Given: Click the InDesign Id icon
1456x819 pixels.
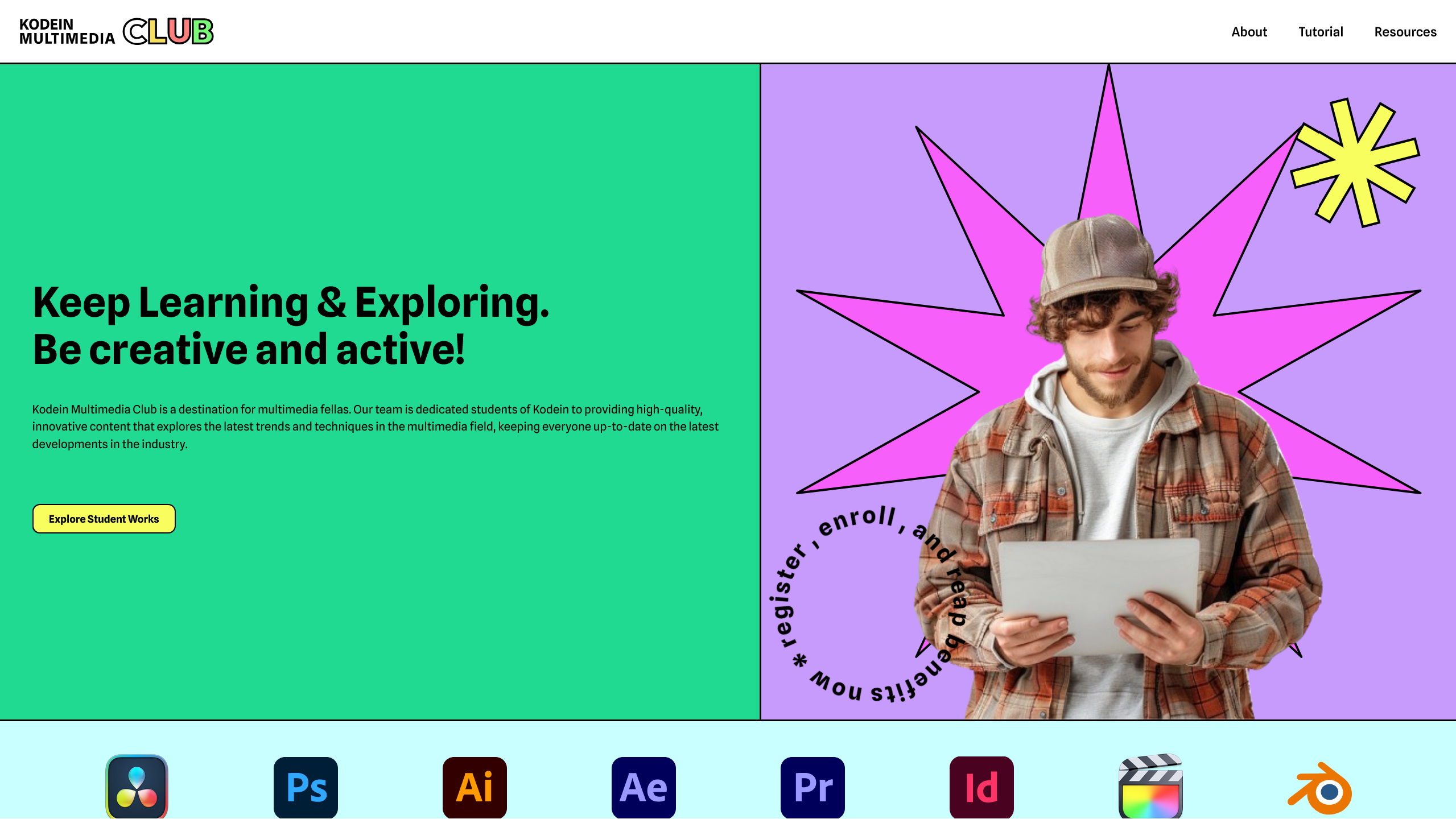Looking at the screenshot, I should tap(981, 787).
